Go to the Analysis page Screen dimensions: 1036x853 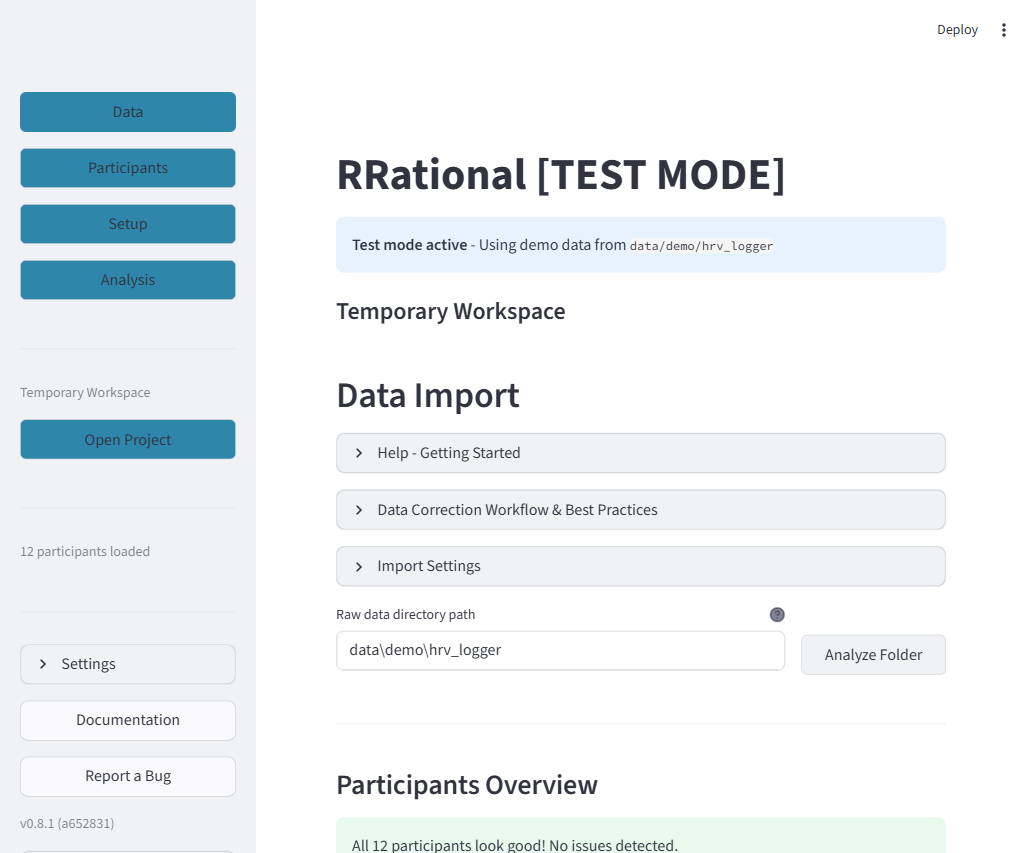click(x=128, y=280)
